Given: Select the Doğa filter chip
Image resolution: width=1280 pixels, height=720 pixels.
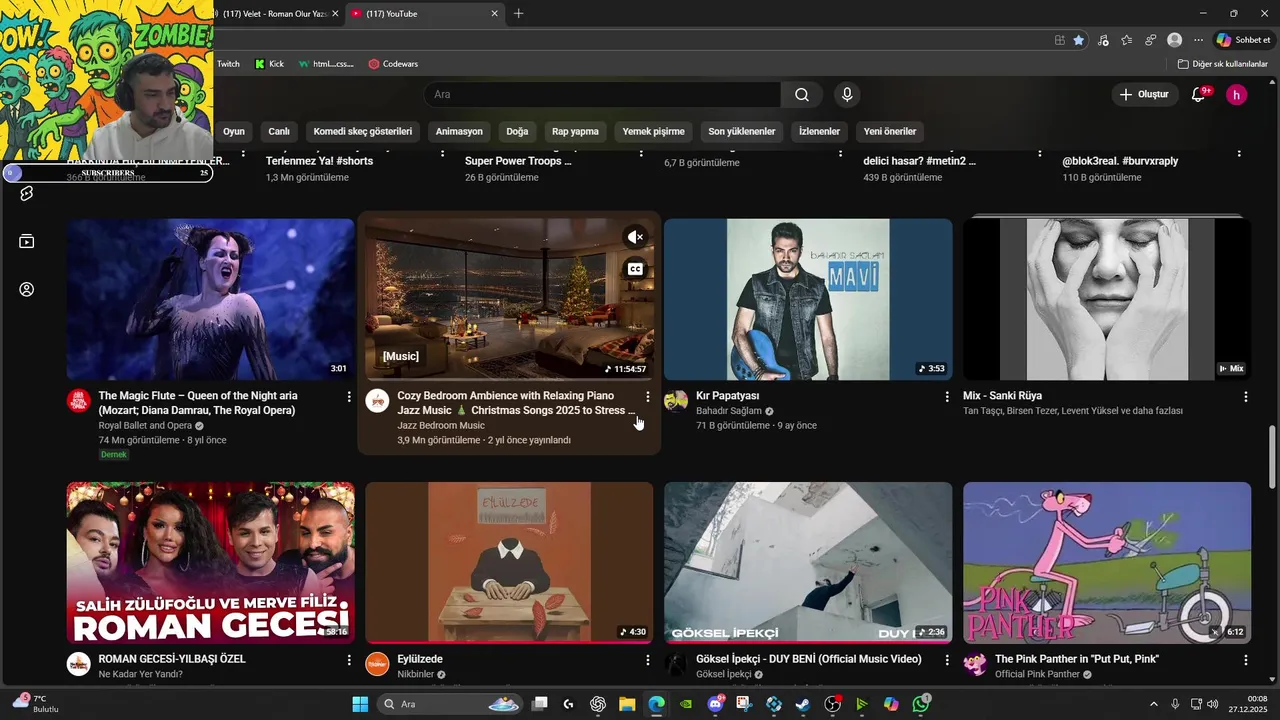Looking at the screenshot, I should (x=517, y=131).
